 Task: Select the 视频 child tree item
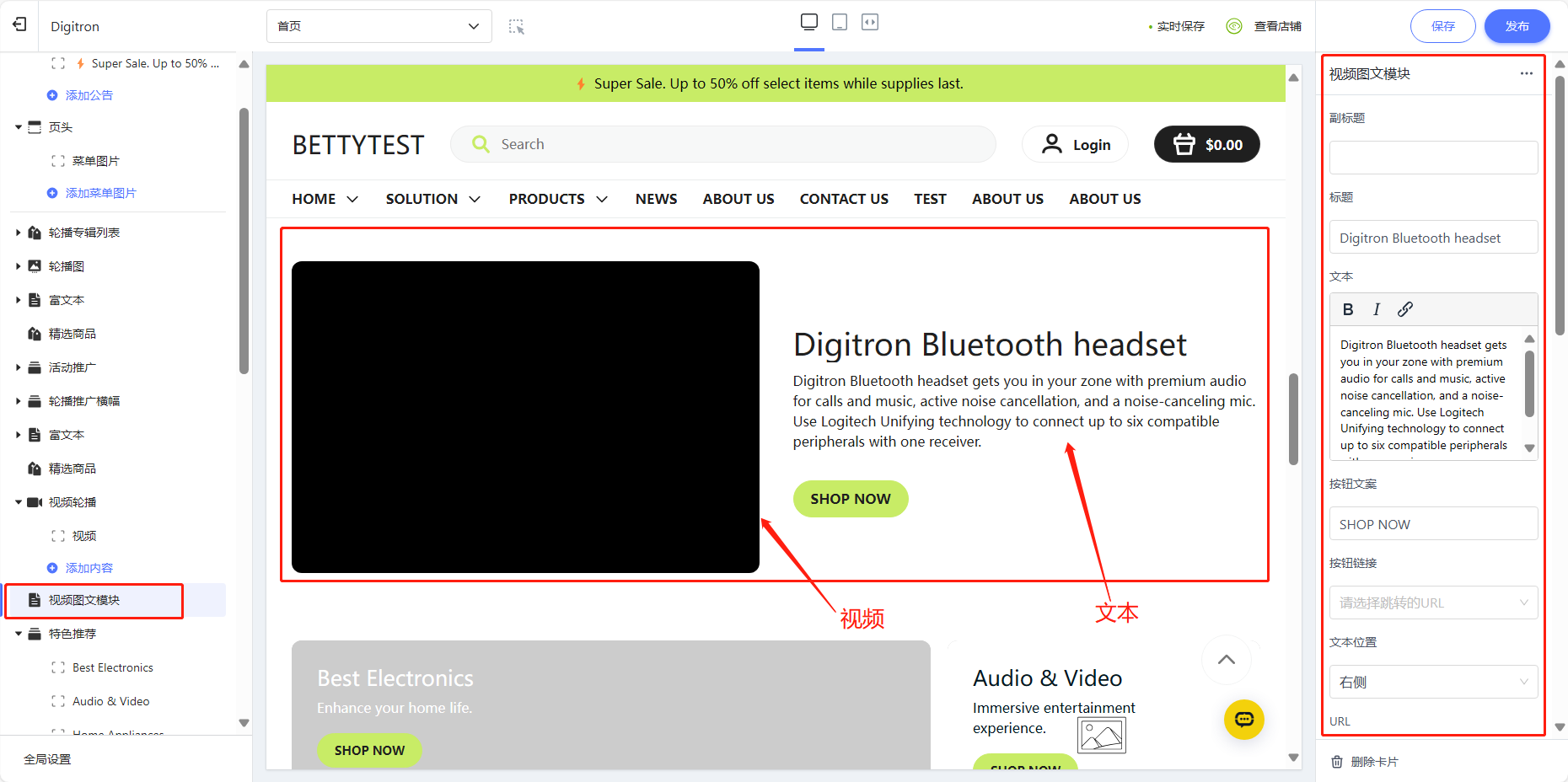point(84,536)
